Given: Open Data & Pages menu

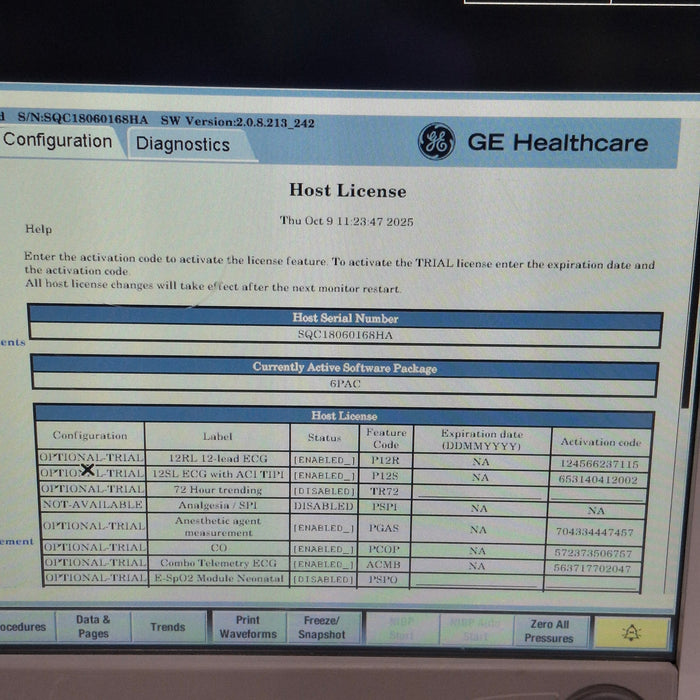Looking at the screenshot, I should coord(93,626).
